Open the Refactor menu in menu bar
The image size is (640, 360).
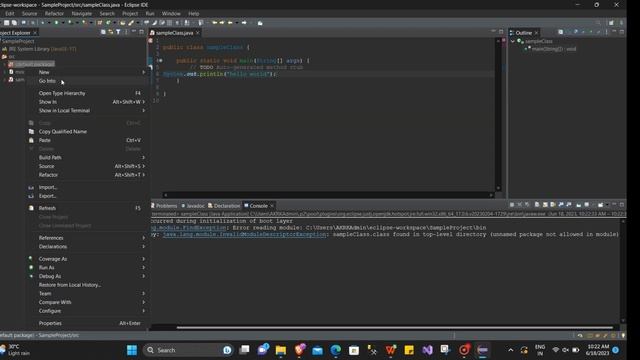tap(54, 13)
